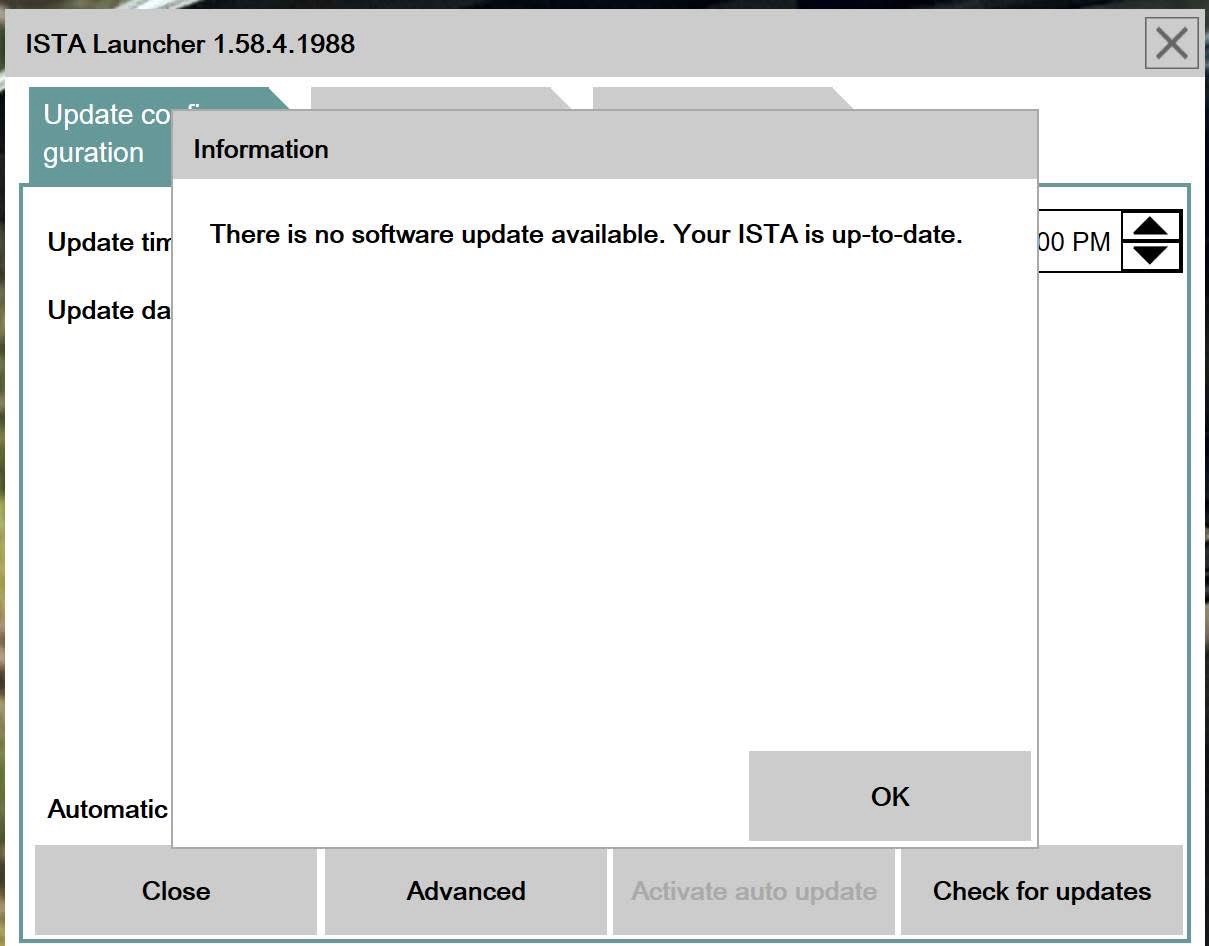Select the update time field showing PM
Image resolution: width=1209 pixels, height=946 pixels.
[1080, 240]
